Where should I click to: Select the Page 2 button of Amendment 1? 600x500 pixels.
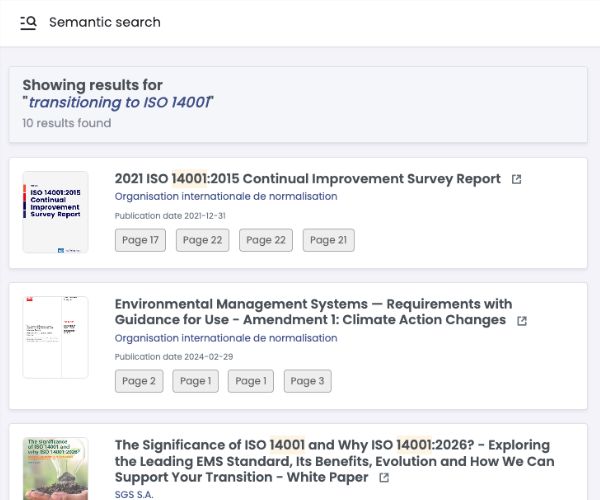(x=139, y=381)
